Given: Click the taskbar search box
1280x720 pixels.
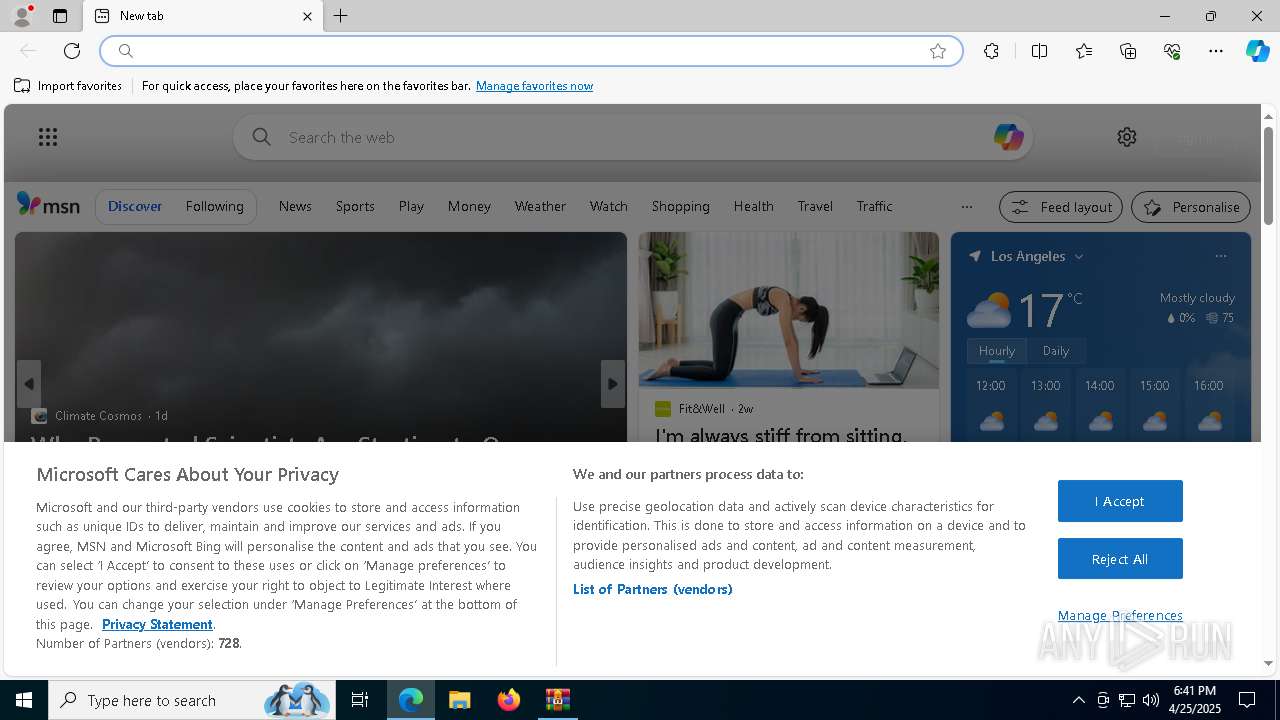Looking at the screenshot, I should tap(190, 700).
